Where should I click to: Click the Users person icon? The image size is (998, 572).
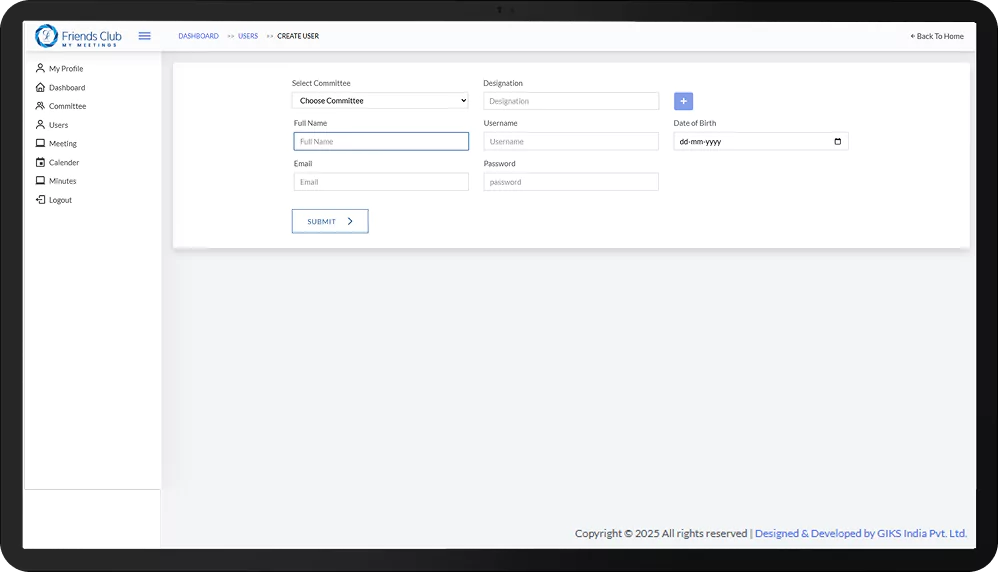[x=40, y=125]
